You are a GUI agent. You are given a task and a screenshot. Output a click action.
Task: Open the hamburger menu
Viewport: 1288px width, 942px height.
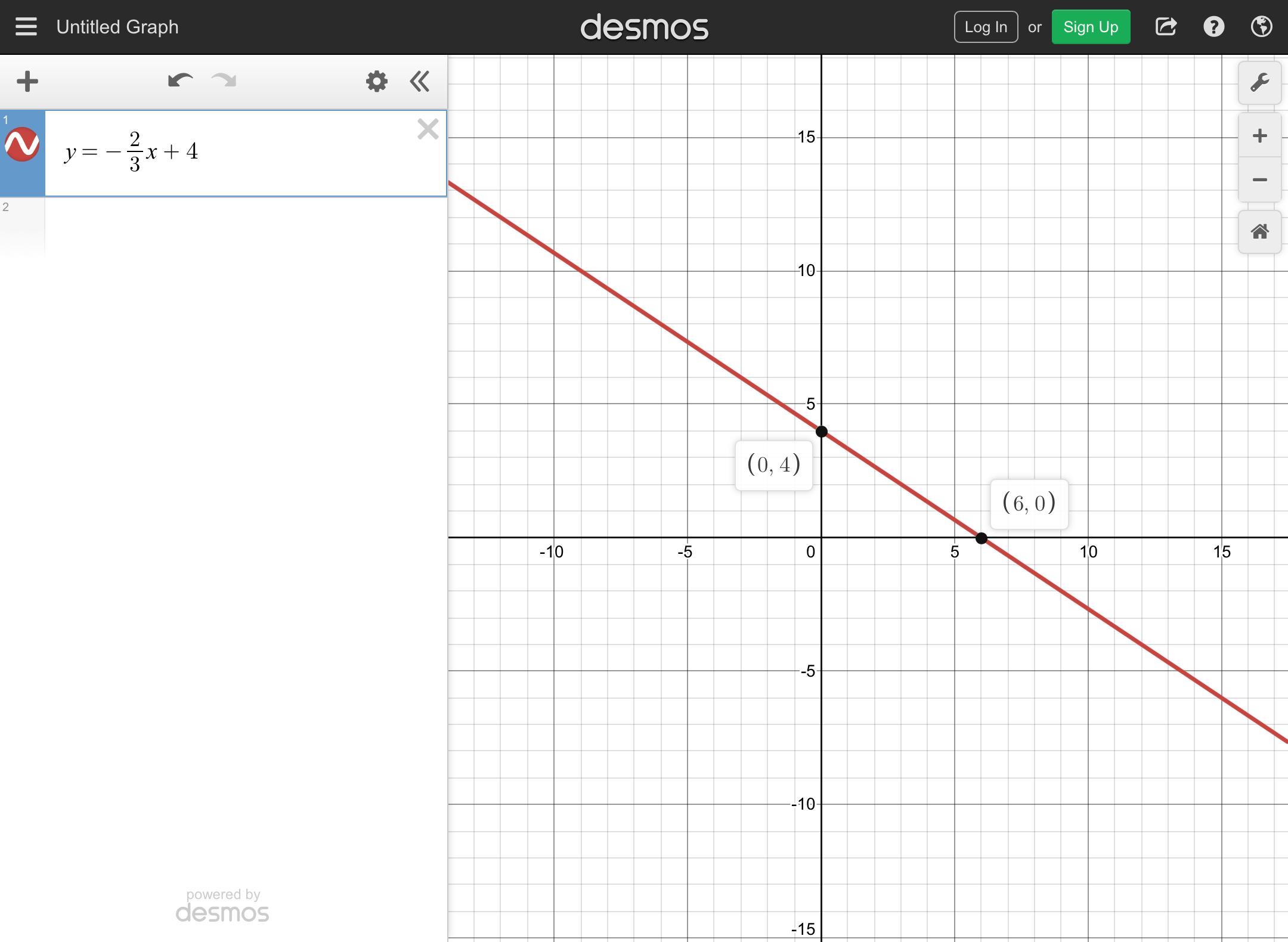26,27
